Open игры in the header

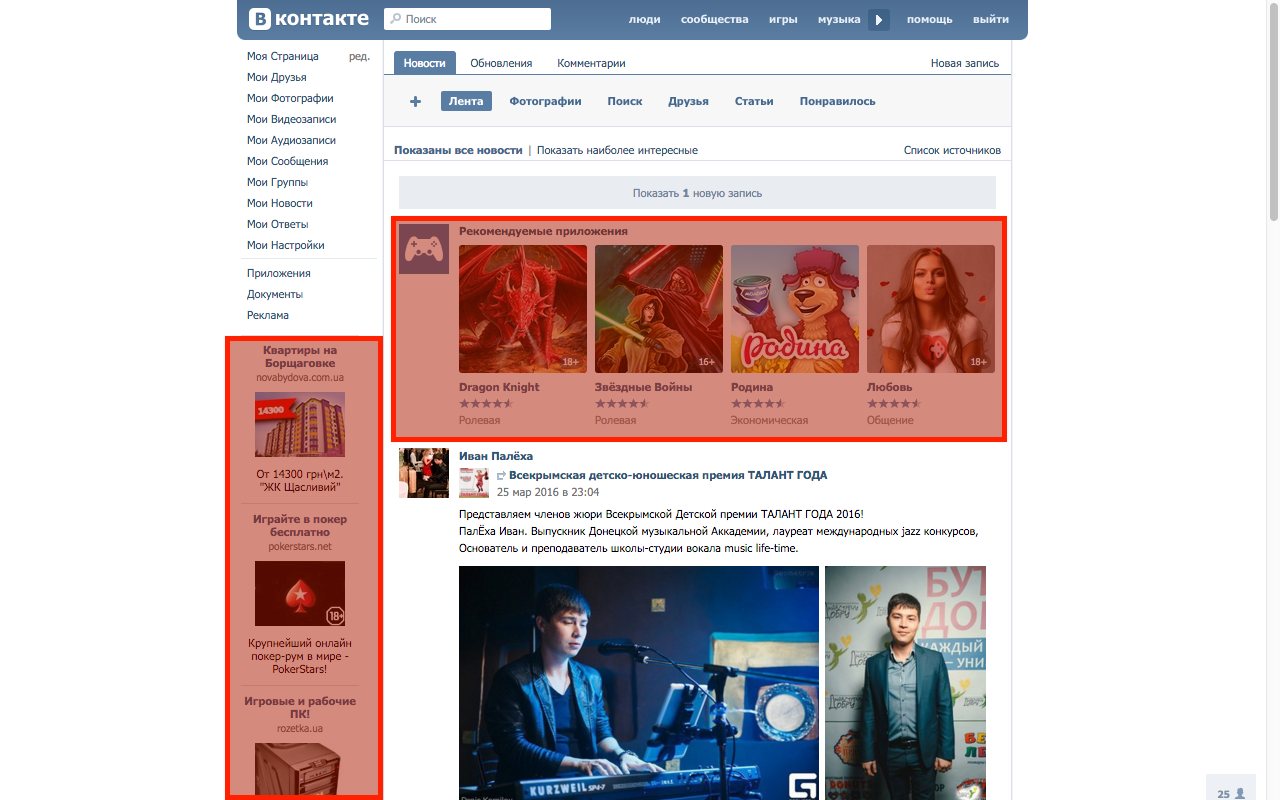(x=783, y=19)
